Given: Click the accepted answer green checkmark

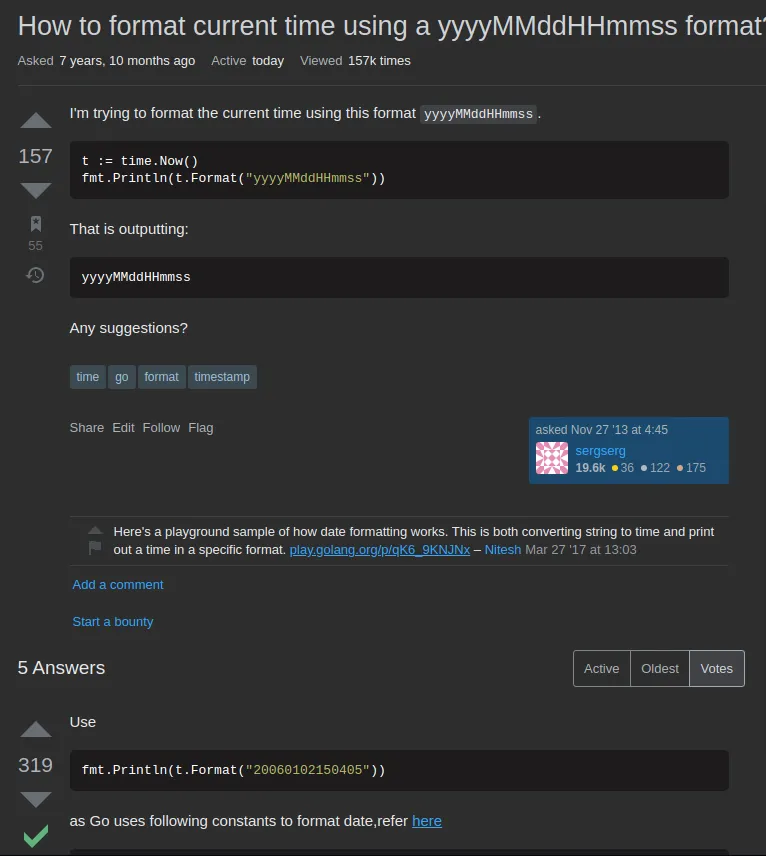Looking at the screenshot, I should tap(36, 836).
